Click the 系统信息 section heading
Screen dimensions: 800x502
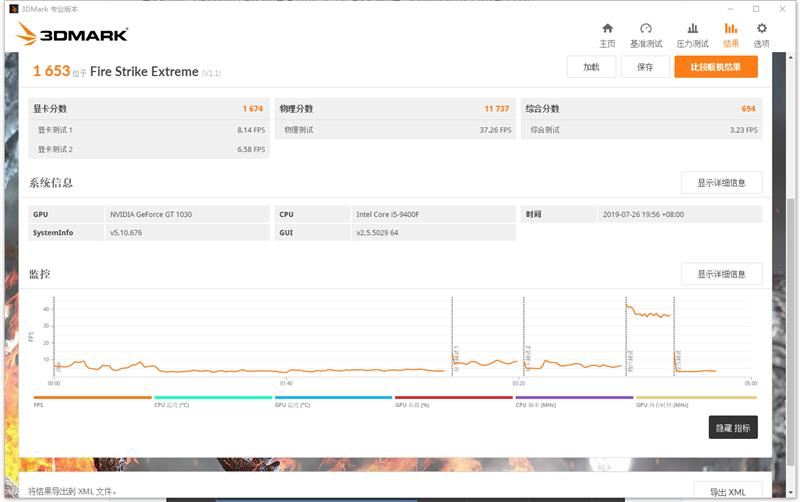[51, 183]
